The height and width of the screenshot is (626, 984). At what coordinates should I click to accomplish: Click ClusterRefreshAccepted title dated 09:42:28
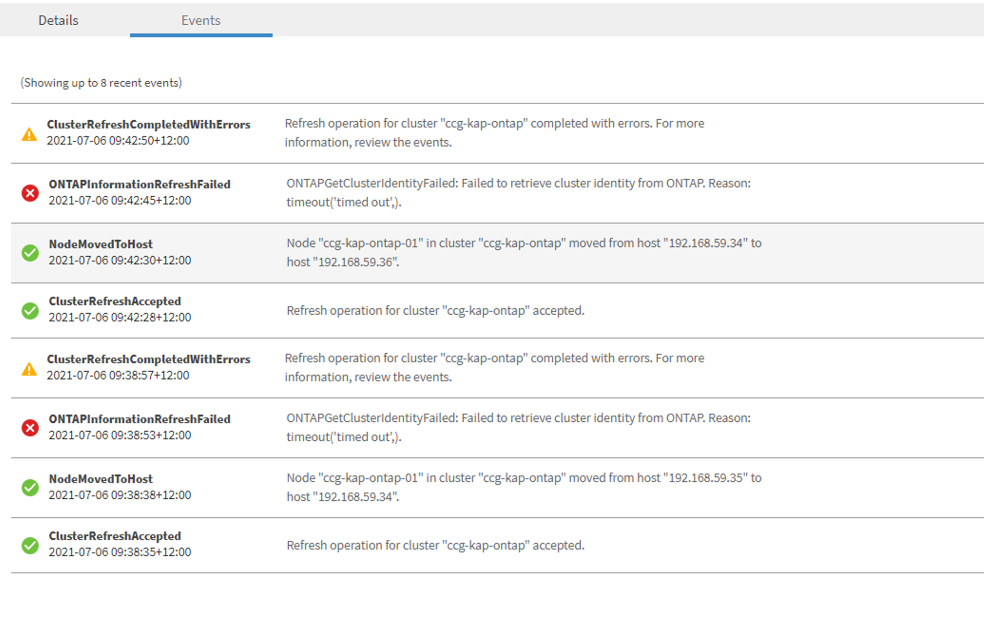(x=115, y=301)
